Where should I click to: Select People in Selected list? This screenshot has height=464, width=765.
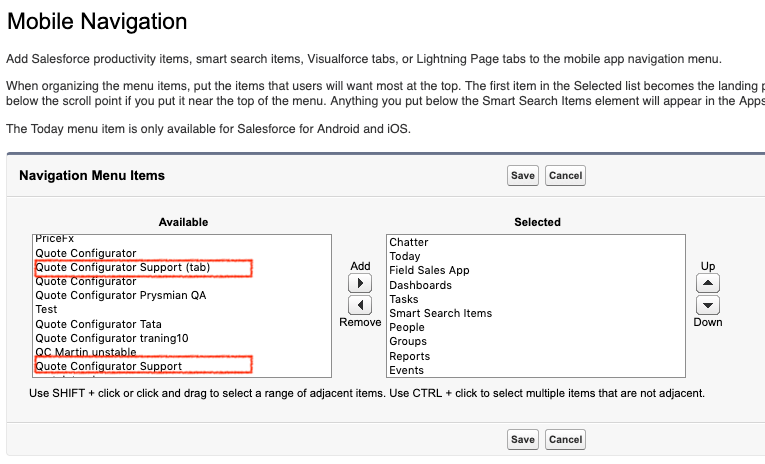tap(536, 327)
